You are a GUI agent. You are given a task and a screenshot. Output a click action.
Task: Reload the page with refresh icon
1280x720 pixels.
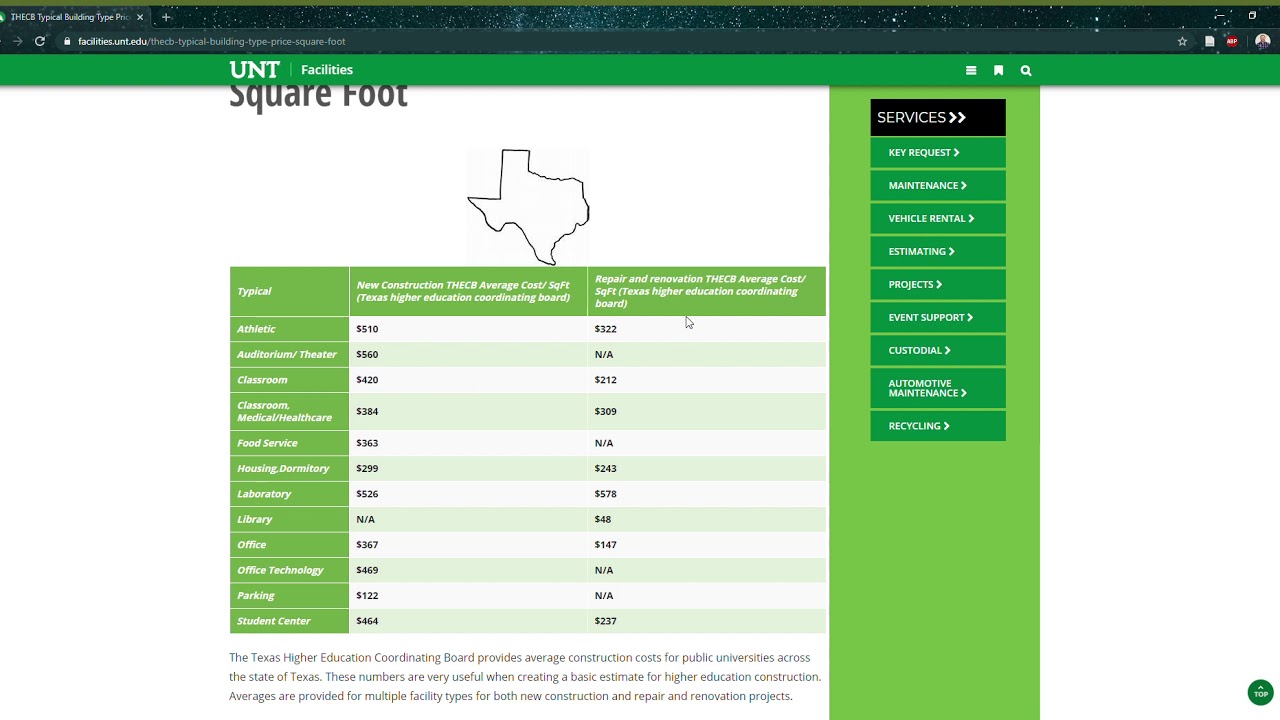coord(40,41)
